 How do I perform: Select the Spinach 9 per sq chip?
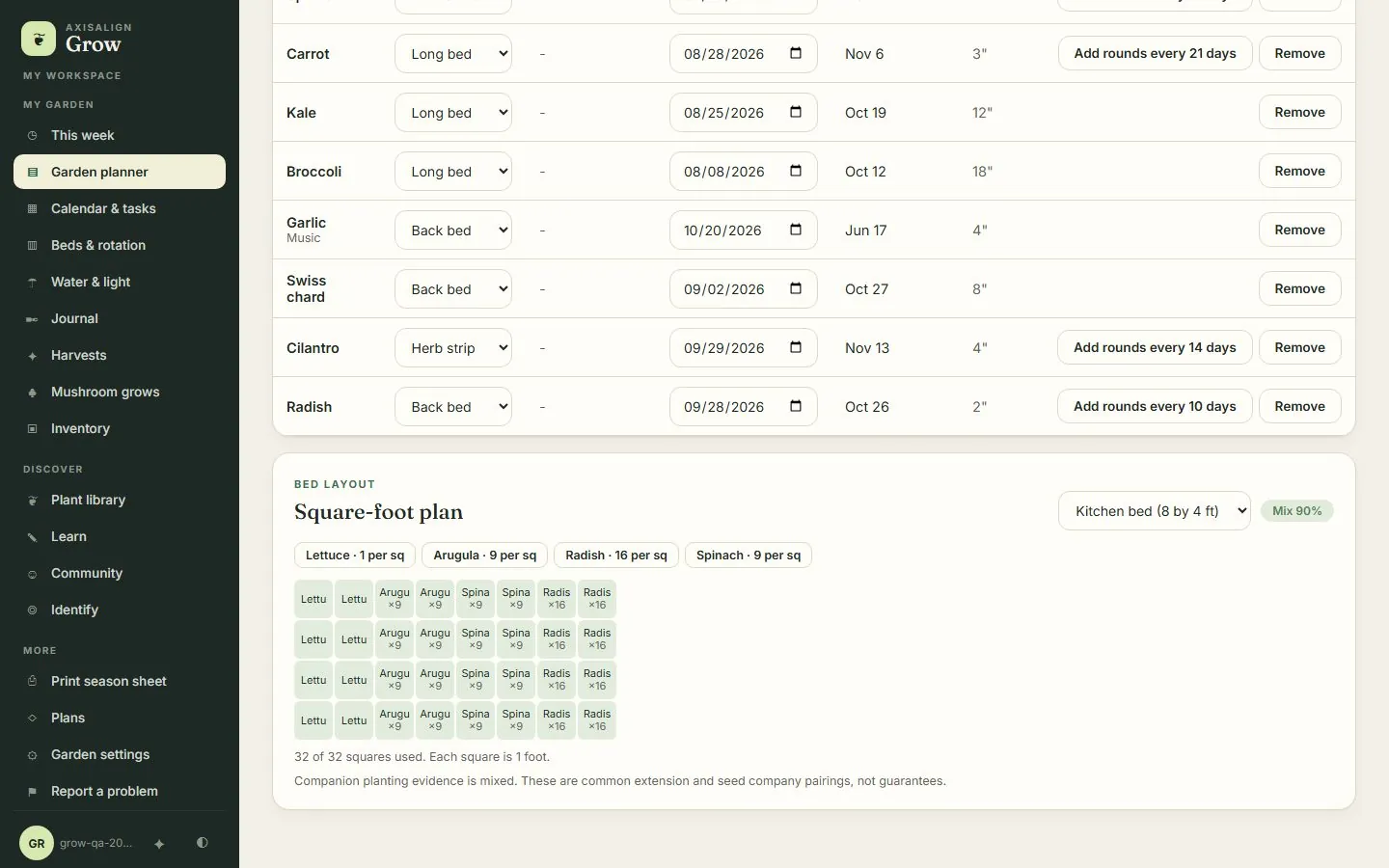(x=749, y=556)
